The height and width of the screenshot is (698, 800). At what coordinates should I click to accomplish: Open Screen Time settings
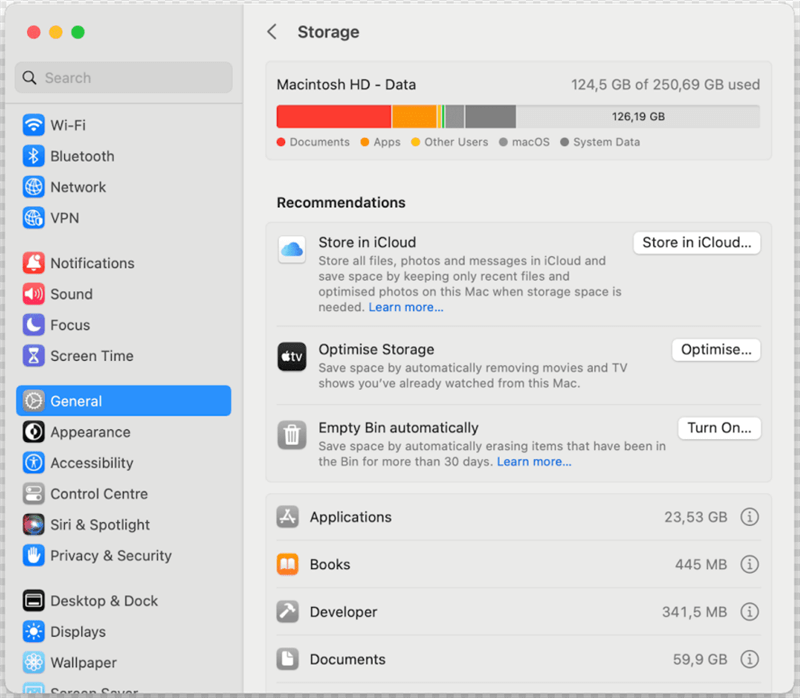pyautogui.click(x=123, y=356)
